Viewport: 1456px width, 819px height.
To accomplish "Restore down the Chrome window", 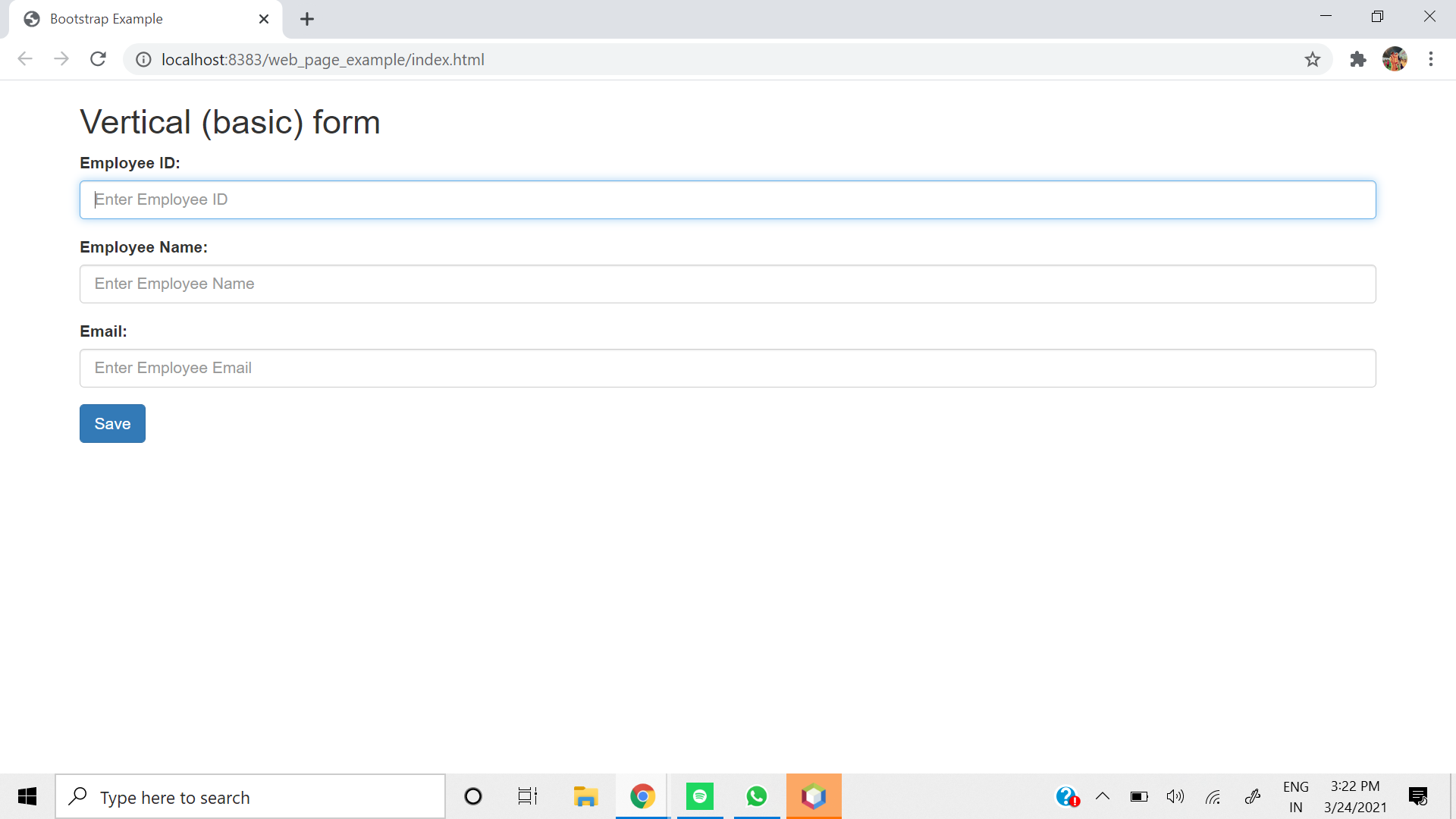I will [1377, 17].
